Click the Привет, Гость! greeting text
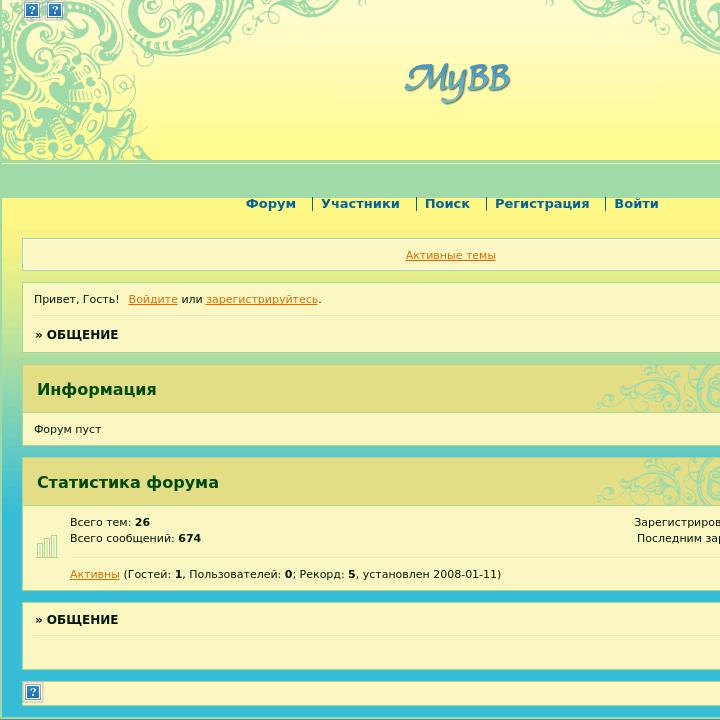Image resolution: width=720 pixels, height=720 pixels. point(77,299)
